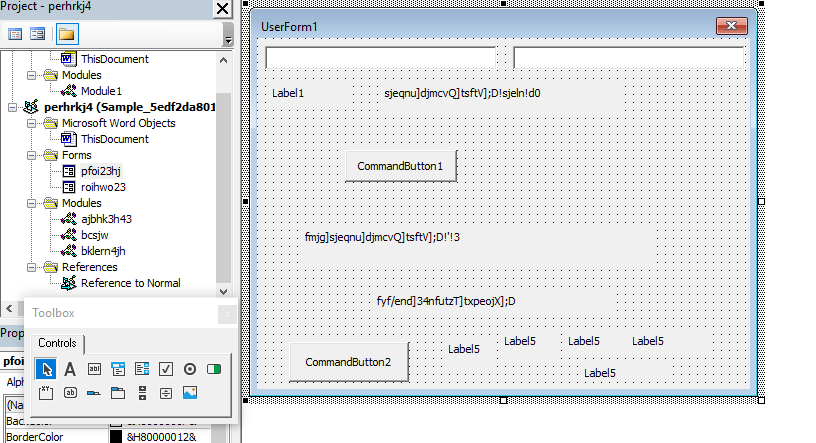Open the Controls tab in Toolbox
Viewport: 816px width, 443px height.
(x=57, y=343)
